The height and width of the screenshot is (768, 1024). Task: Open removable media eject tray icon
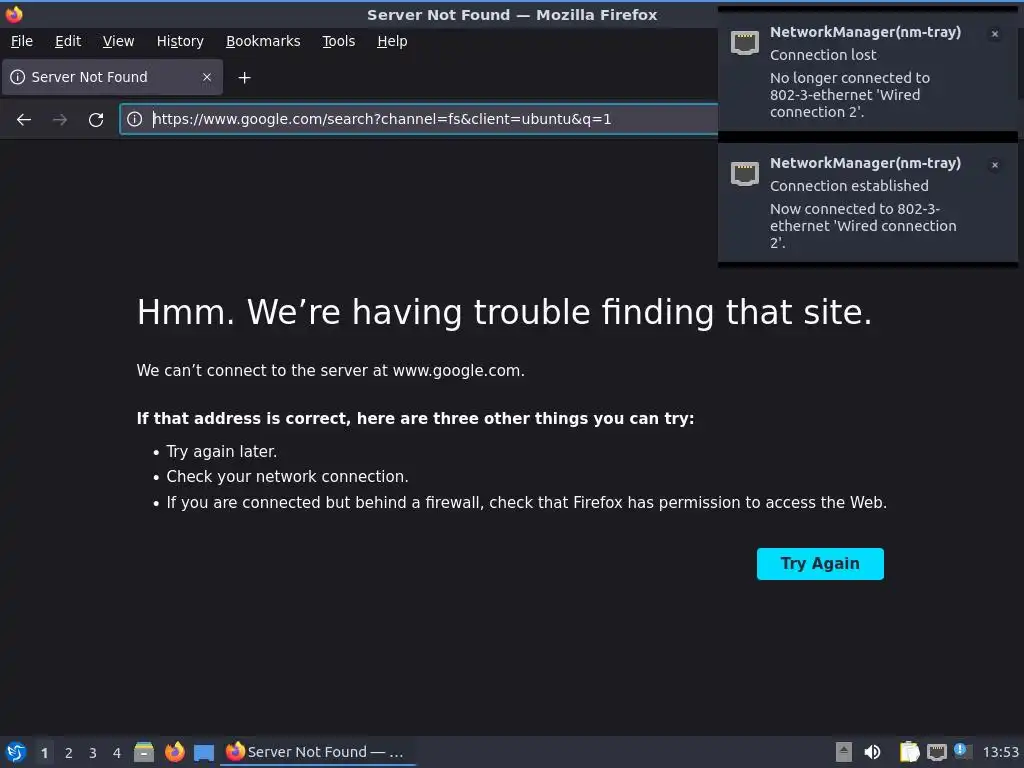844,752
